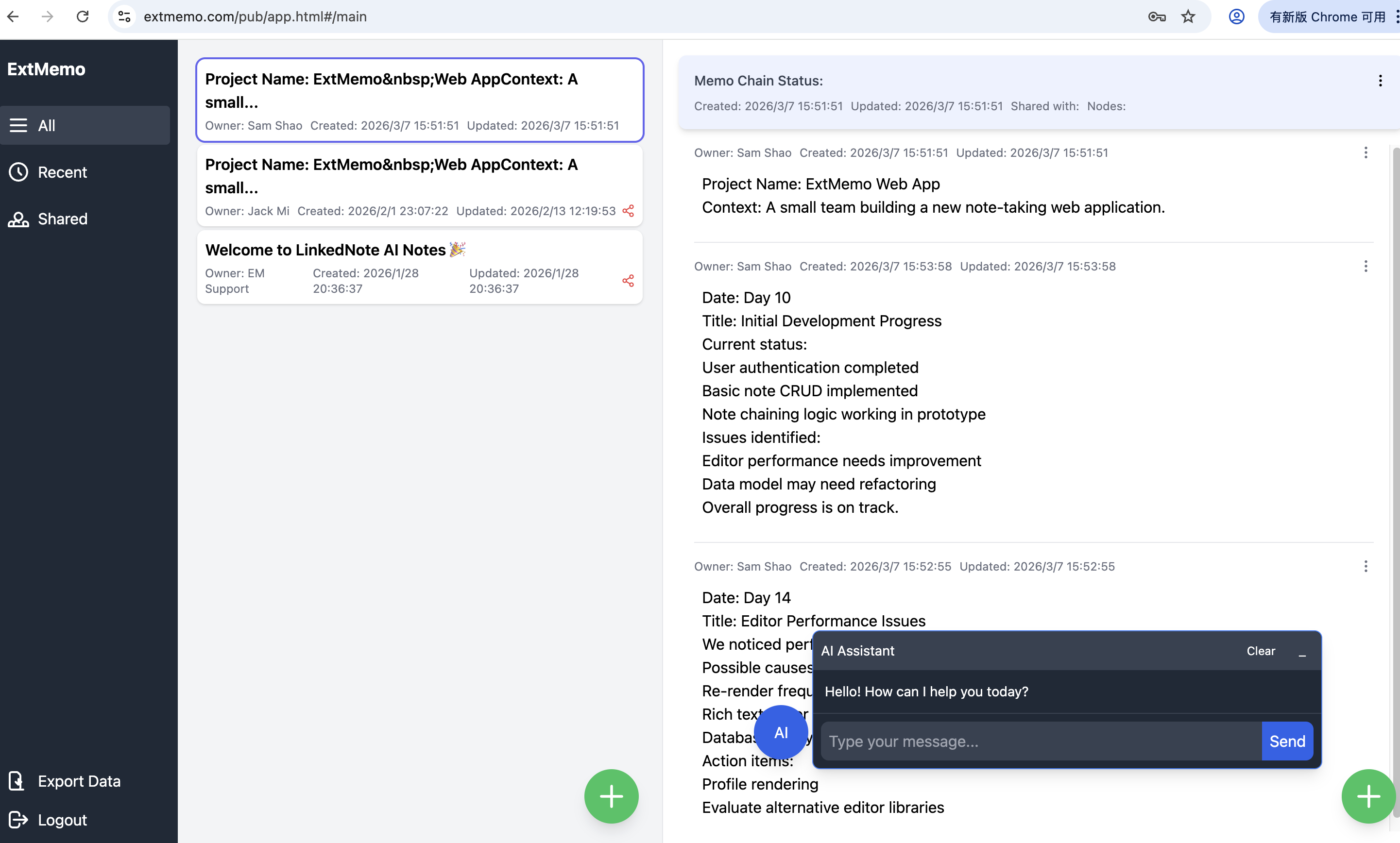Viewport: 1400px width, 843px height.
Task: Click "Evaluate alternative editor libraries" line
Action: click(823, 807)
